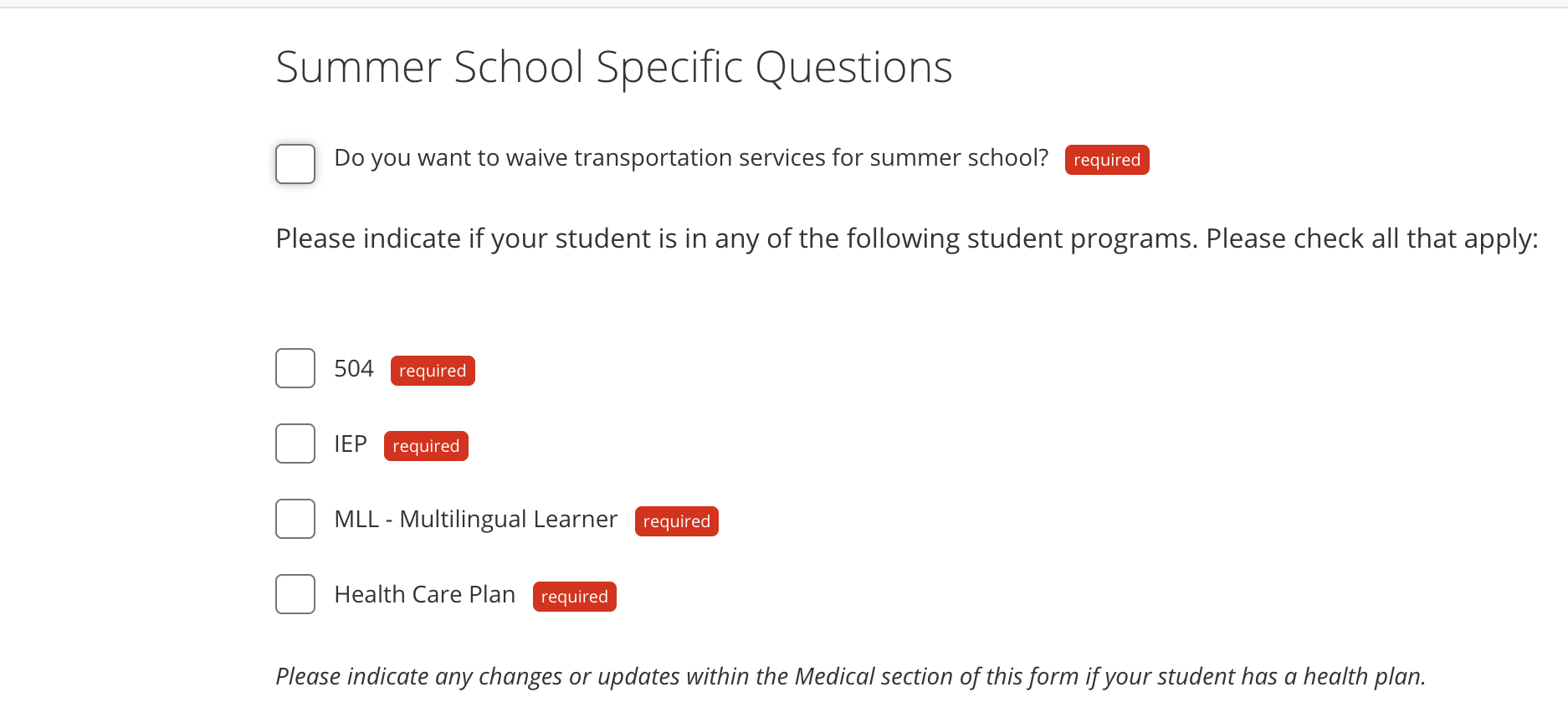
Task: Click the 'IEP' label text
Action: point(351,444)
